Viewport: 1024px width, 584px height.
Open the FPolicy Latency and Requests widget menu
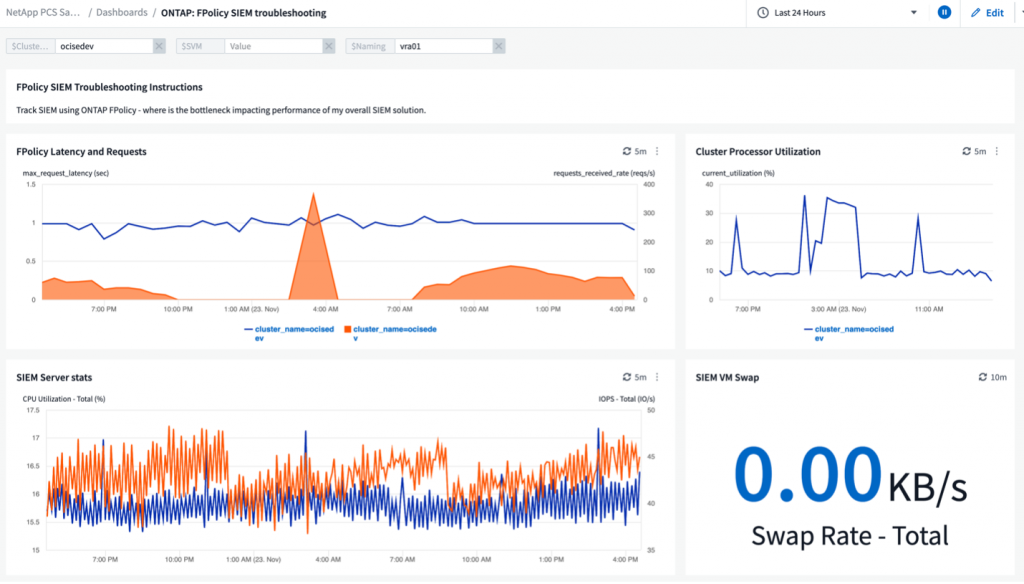(x=657, y=151)
